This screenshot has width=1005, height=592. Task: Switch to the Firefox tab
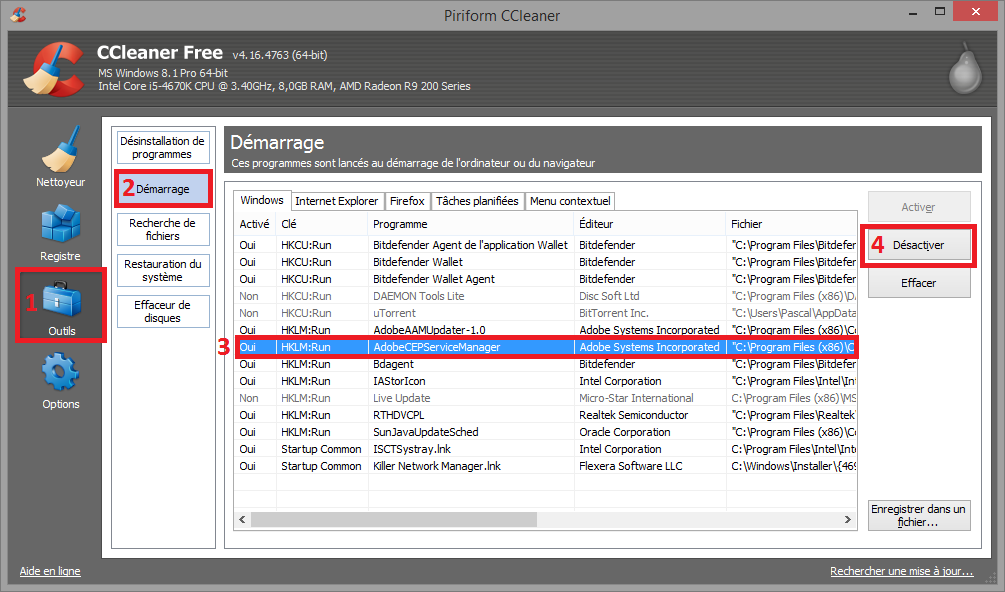click(407, 201)
